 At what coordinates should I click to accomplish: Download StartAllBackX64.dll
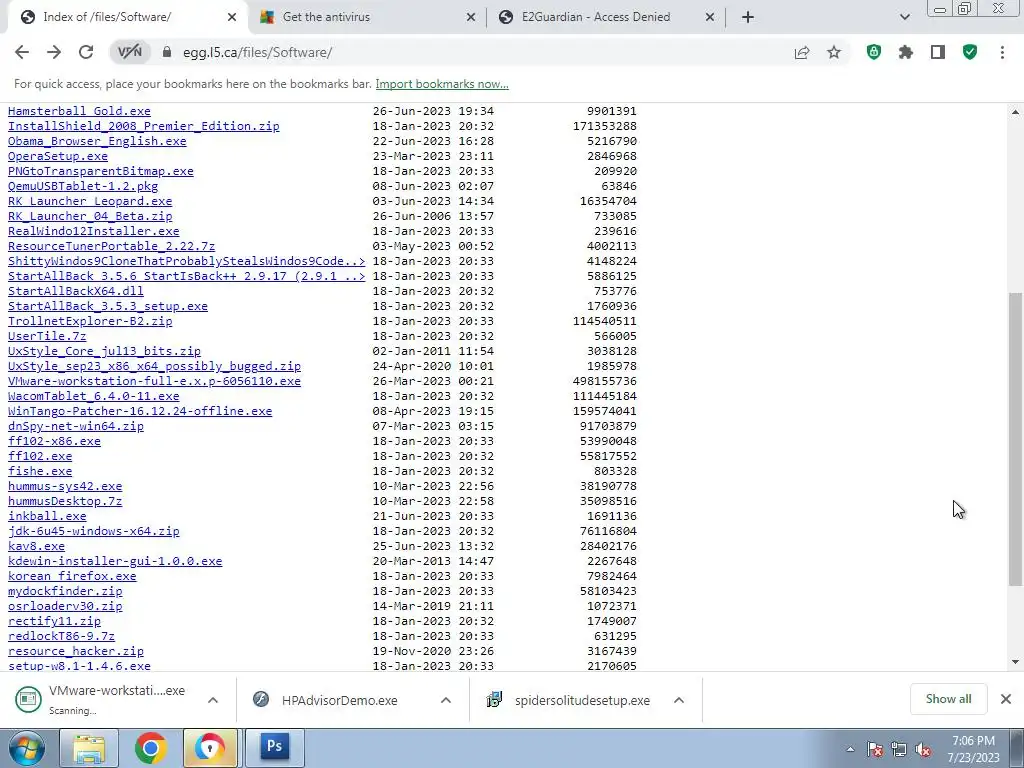click(76, 291)
